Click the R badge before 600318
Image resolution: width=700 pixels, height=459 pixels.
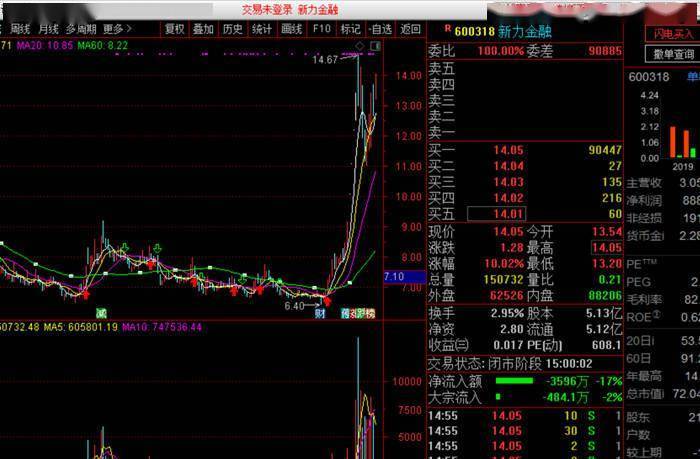point(448,29)
